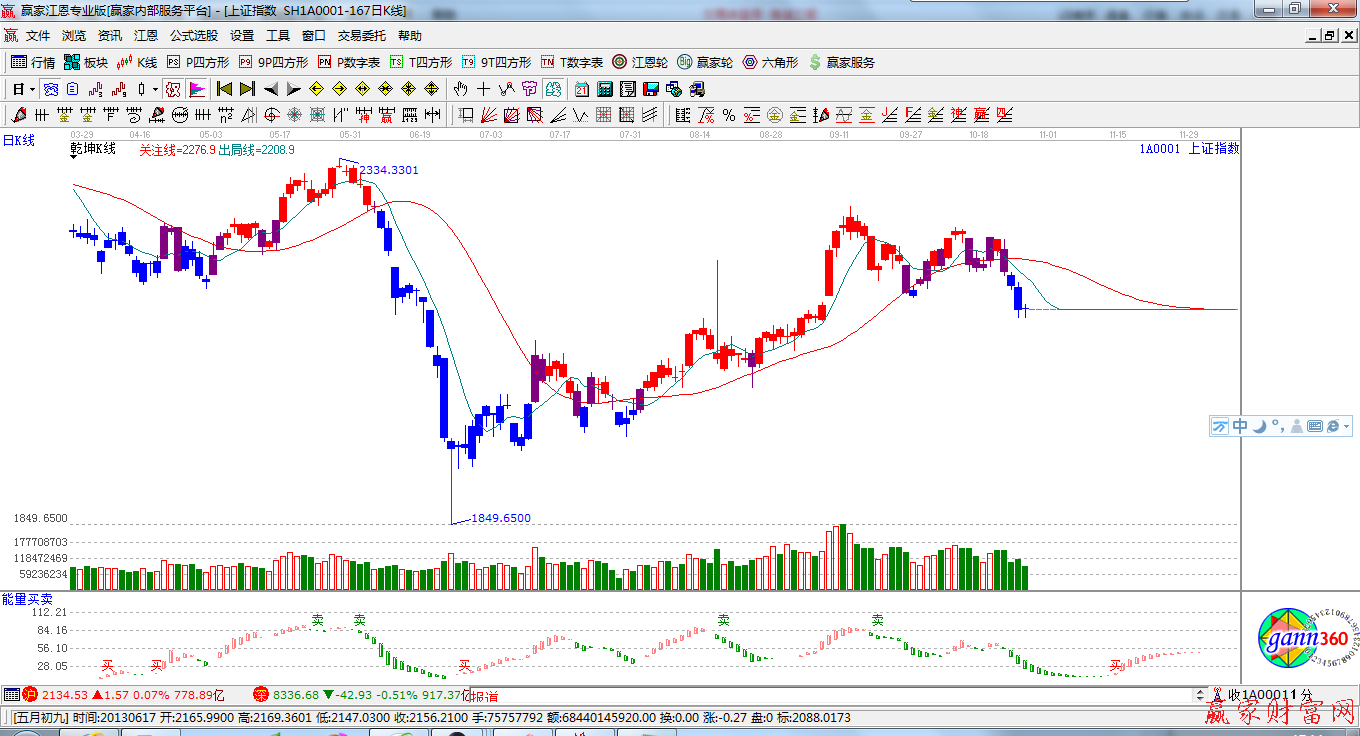Viewport: 1360px width, 736px height.
Task: Click the 日K线 chart label
Action: (x=18, y=141)
